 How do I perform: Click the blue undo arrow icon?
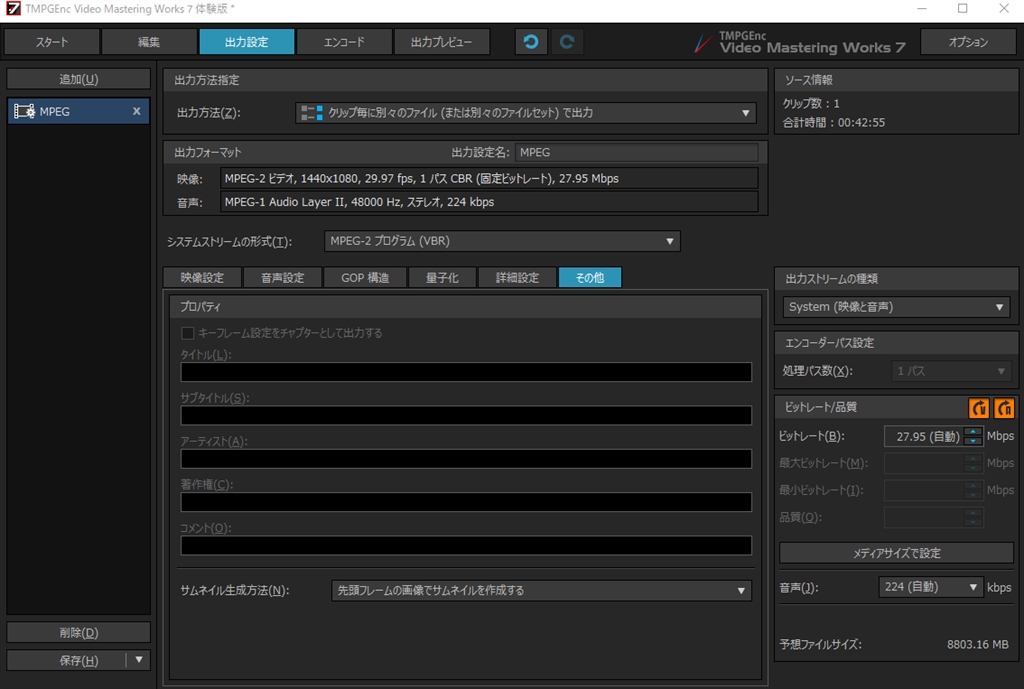tap(530, 41)
